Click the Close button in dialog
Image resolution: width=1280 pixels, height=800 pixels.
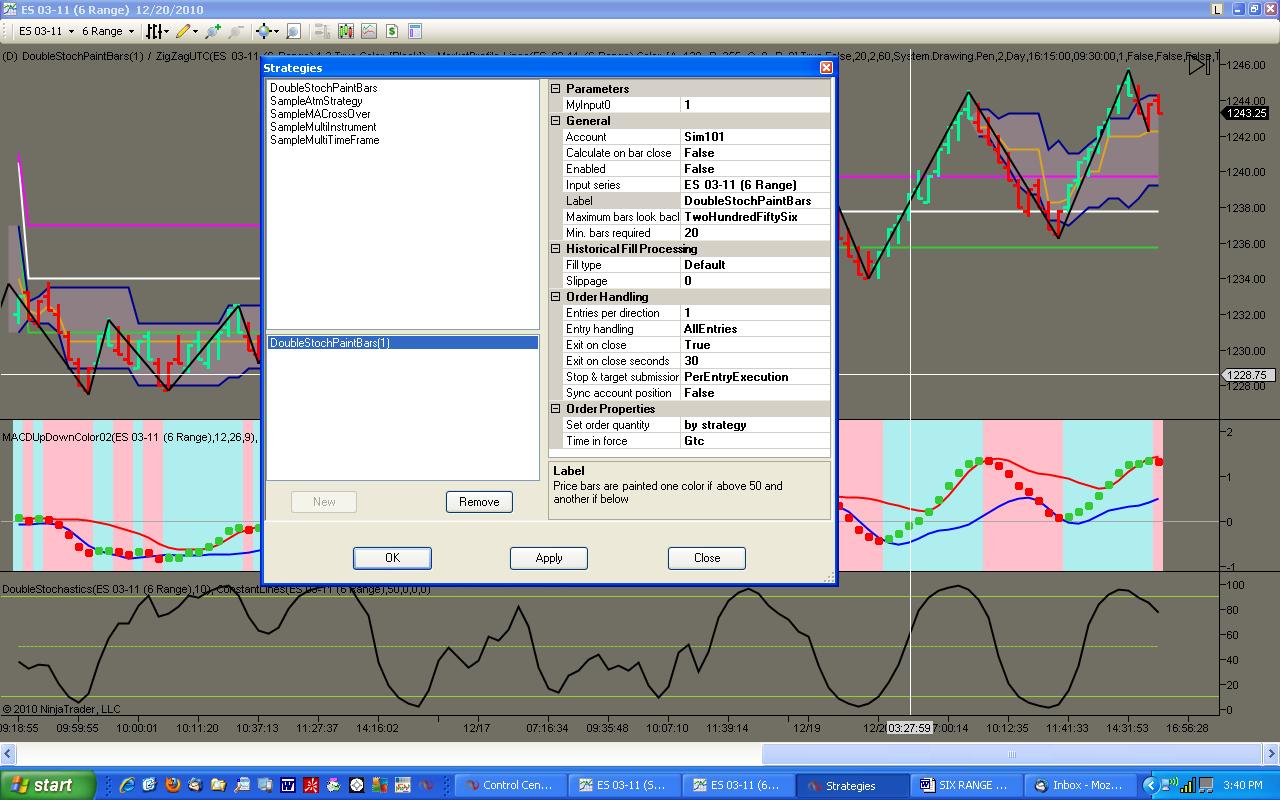coord(707,558)
